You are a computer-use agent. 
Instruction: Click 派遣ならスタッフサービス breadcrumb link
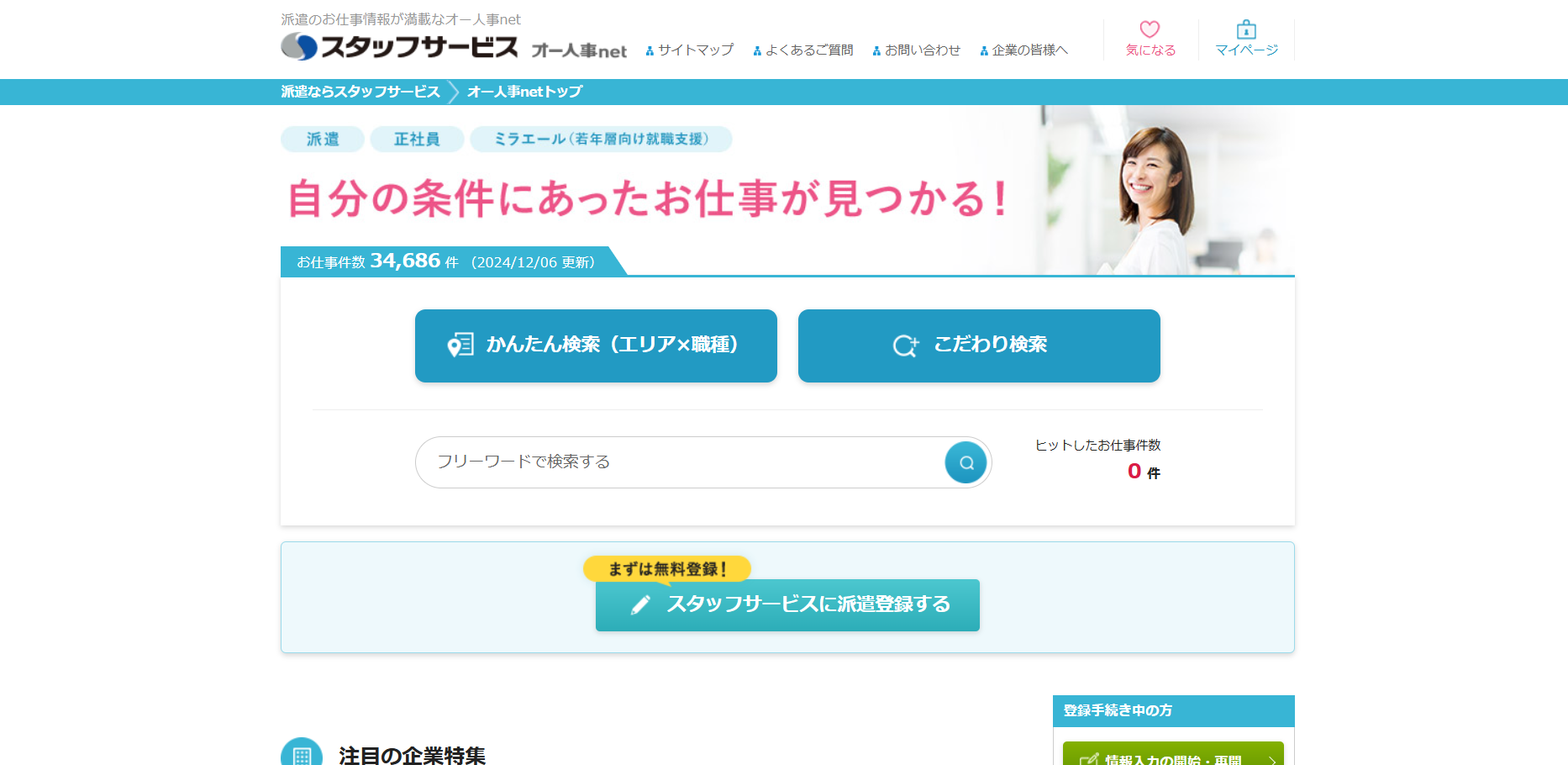click(x=360, y=92)
